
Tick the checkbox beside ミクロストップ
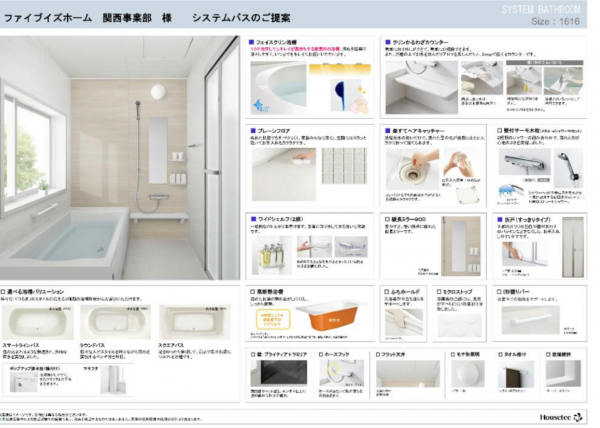point(439,292)
